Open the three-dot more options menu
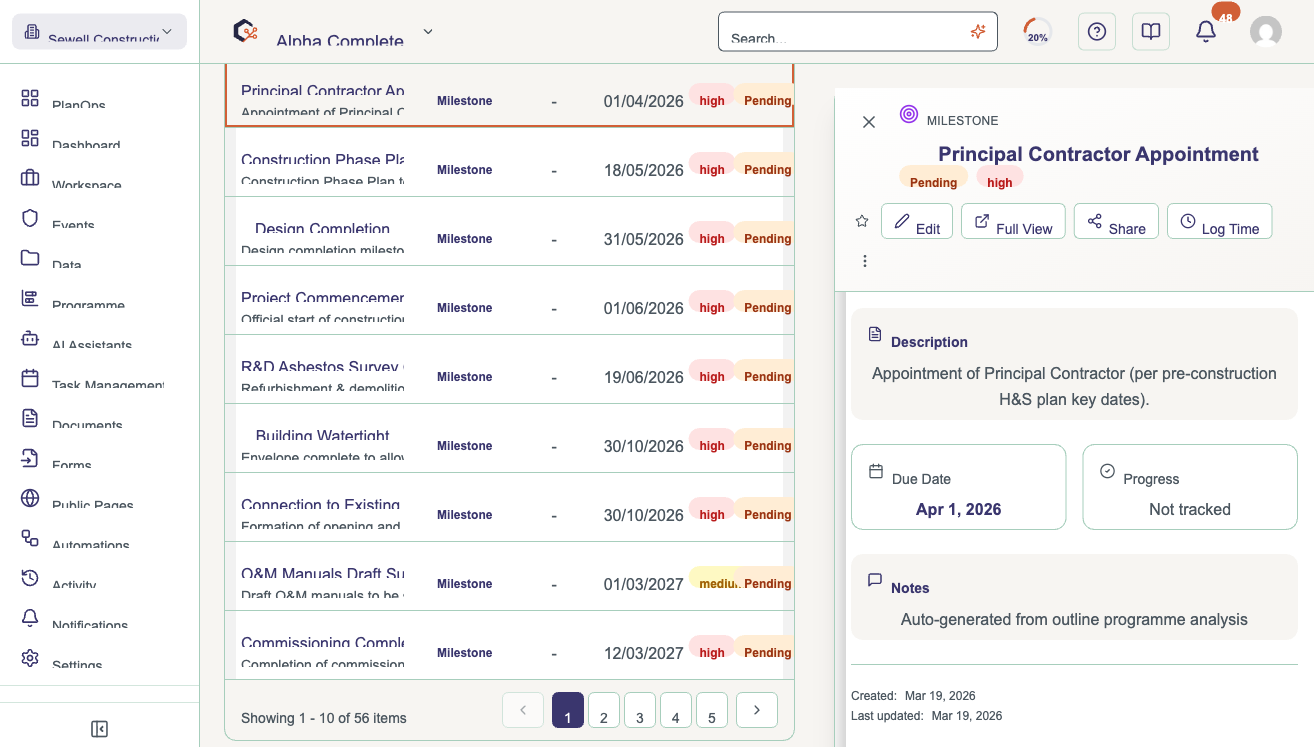The height and width of the screenshot is (747, 1314). coord(865,261)
